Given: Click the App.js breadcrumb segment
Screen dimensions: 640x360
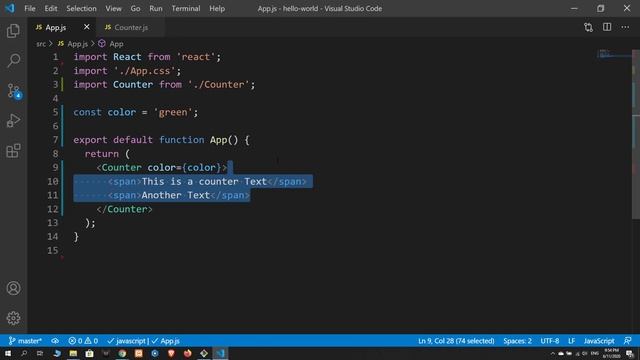Looking at the screenshot, I should (78, 44).
